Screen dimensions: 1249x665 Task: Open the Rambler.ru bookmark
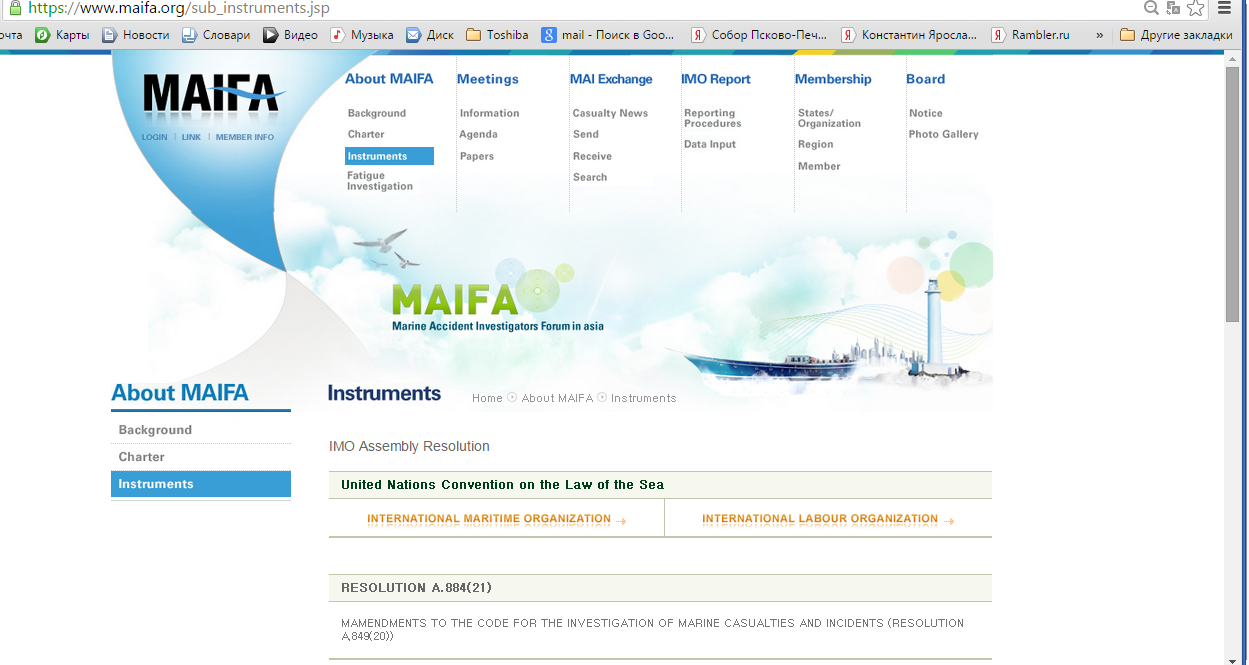pyautogui.click(x=1030, y=35)
